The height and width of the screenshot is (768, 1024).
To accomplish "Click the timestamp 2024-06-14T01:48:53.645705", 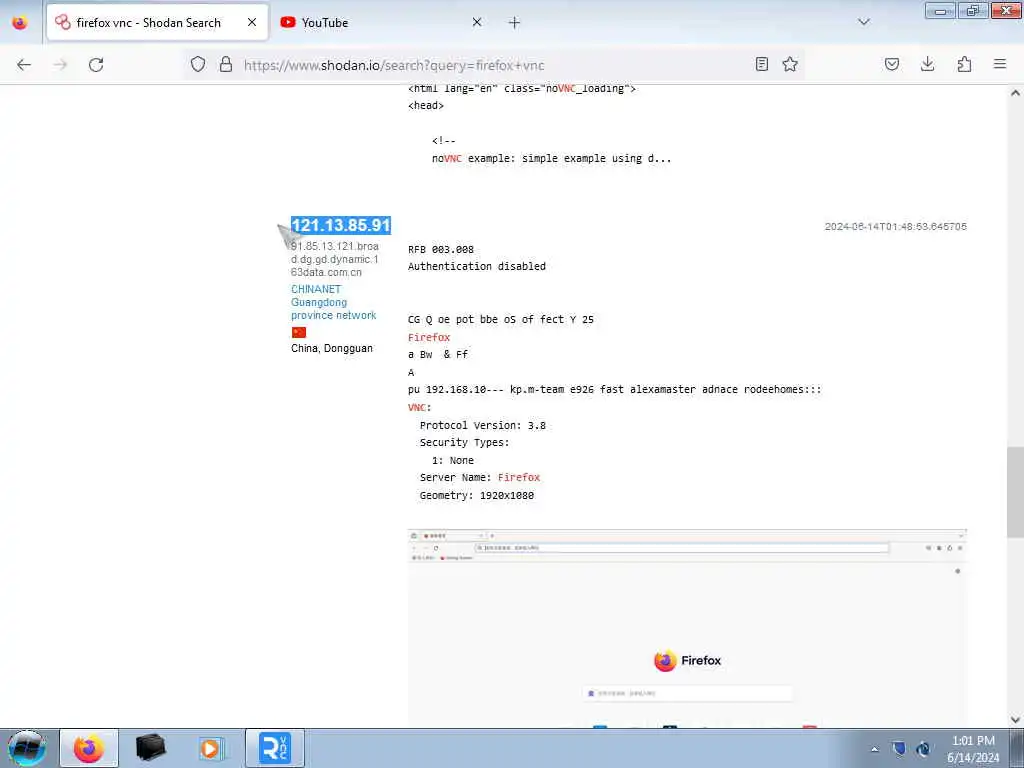I will 895,227.
